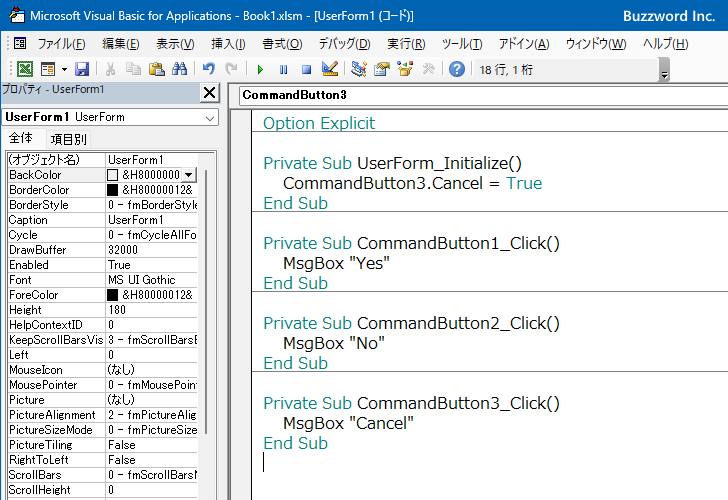Open the 挿入(I) menu
This screenshot has width=728, height=500.
pyautogui.click(x=228, y=44)
